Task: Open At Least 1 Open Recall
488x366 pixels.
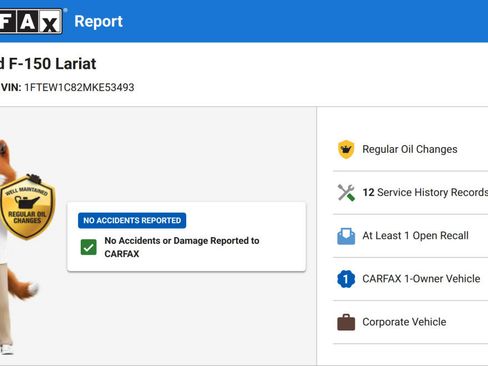Action: point(410,236)
